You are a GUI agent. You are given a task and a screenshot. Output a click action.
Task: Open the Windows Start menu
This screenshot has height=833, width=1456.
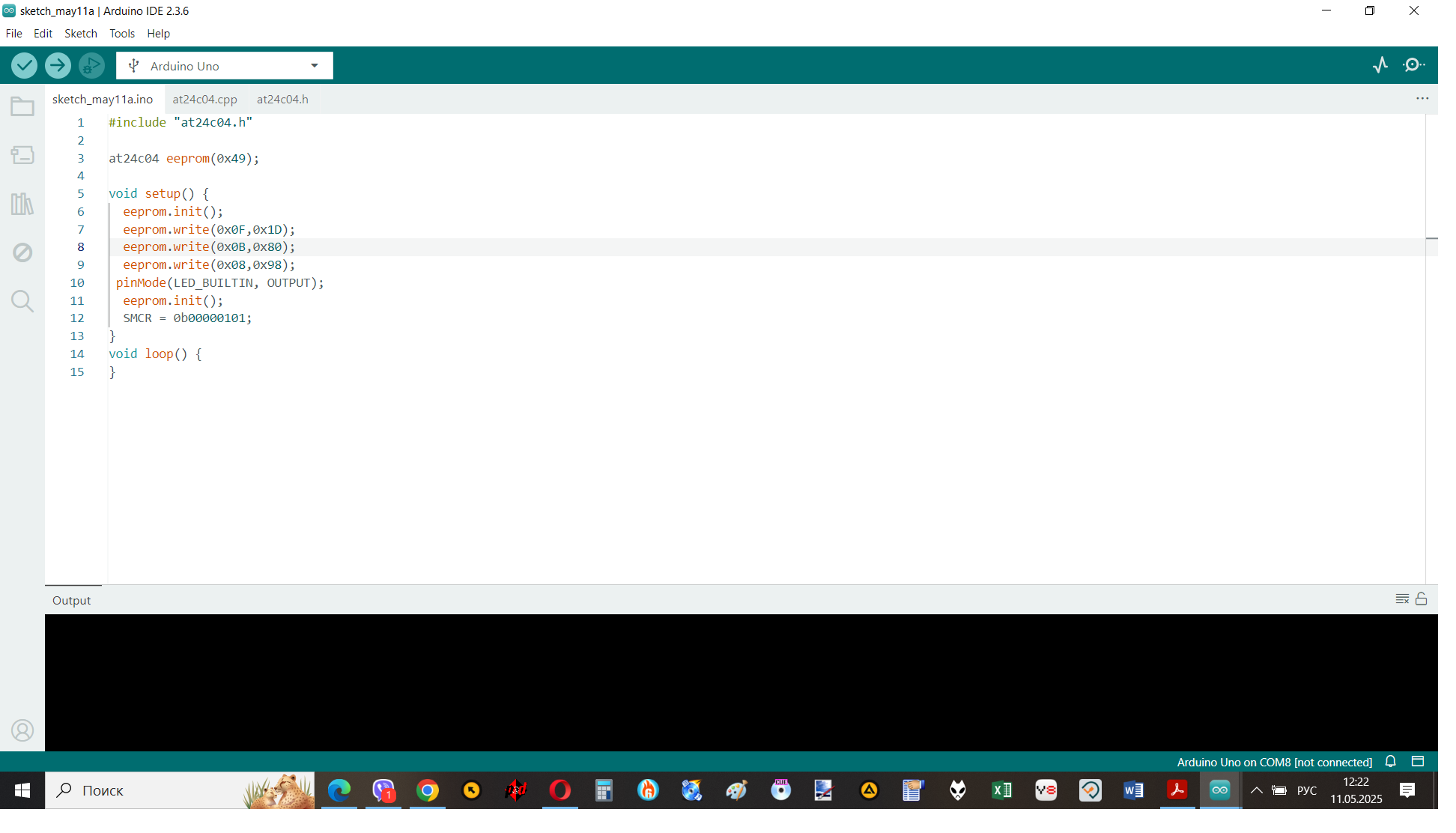click(x=22, y=790)
